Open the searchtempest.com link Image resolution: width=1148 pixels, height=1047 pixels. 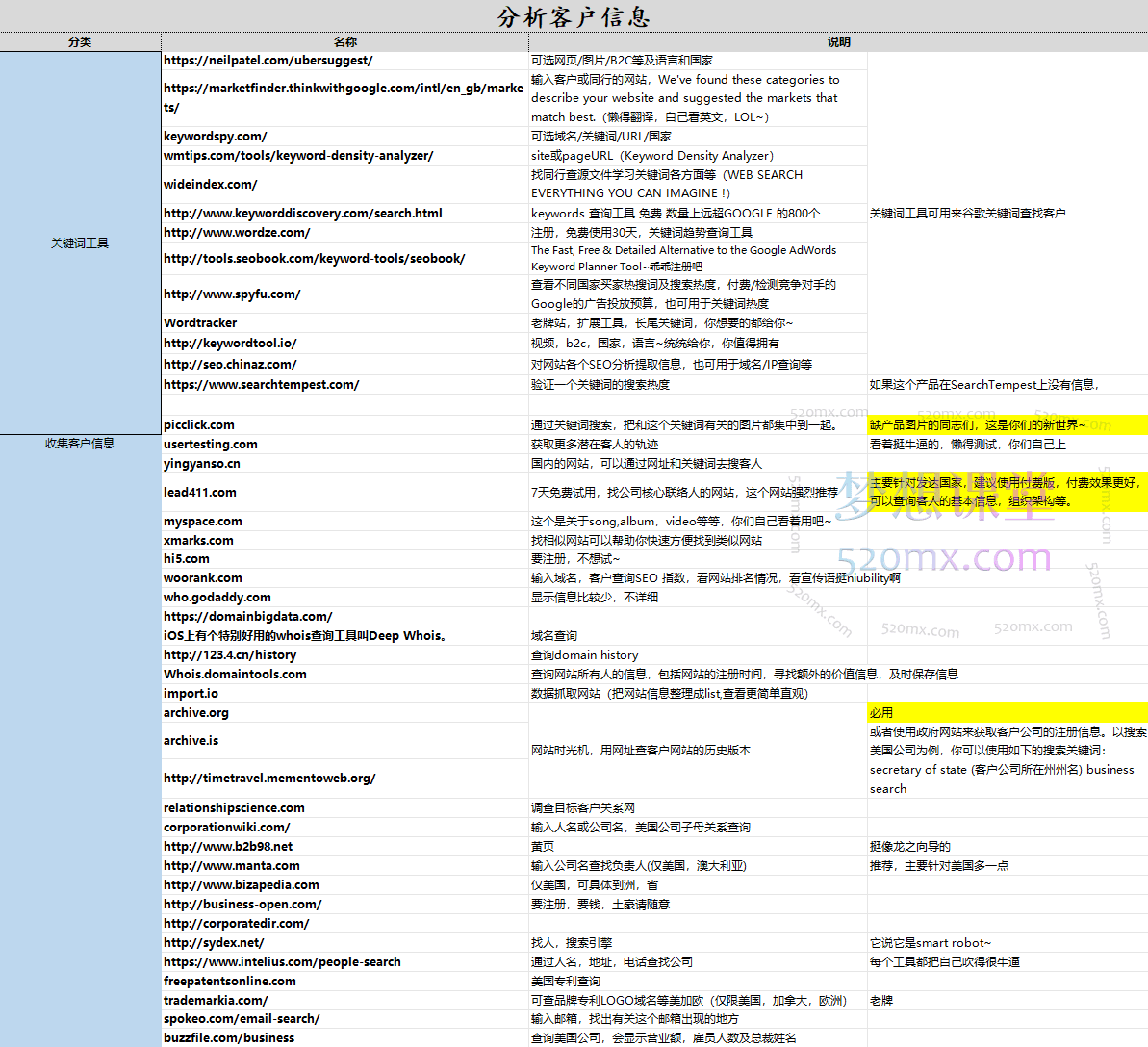(x=263, y=383)
